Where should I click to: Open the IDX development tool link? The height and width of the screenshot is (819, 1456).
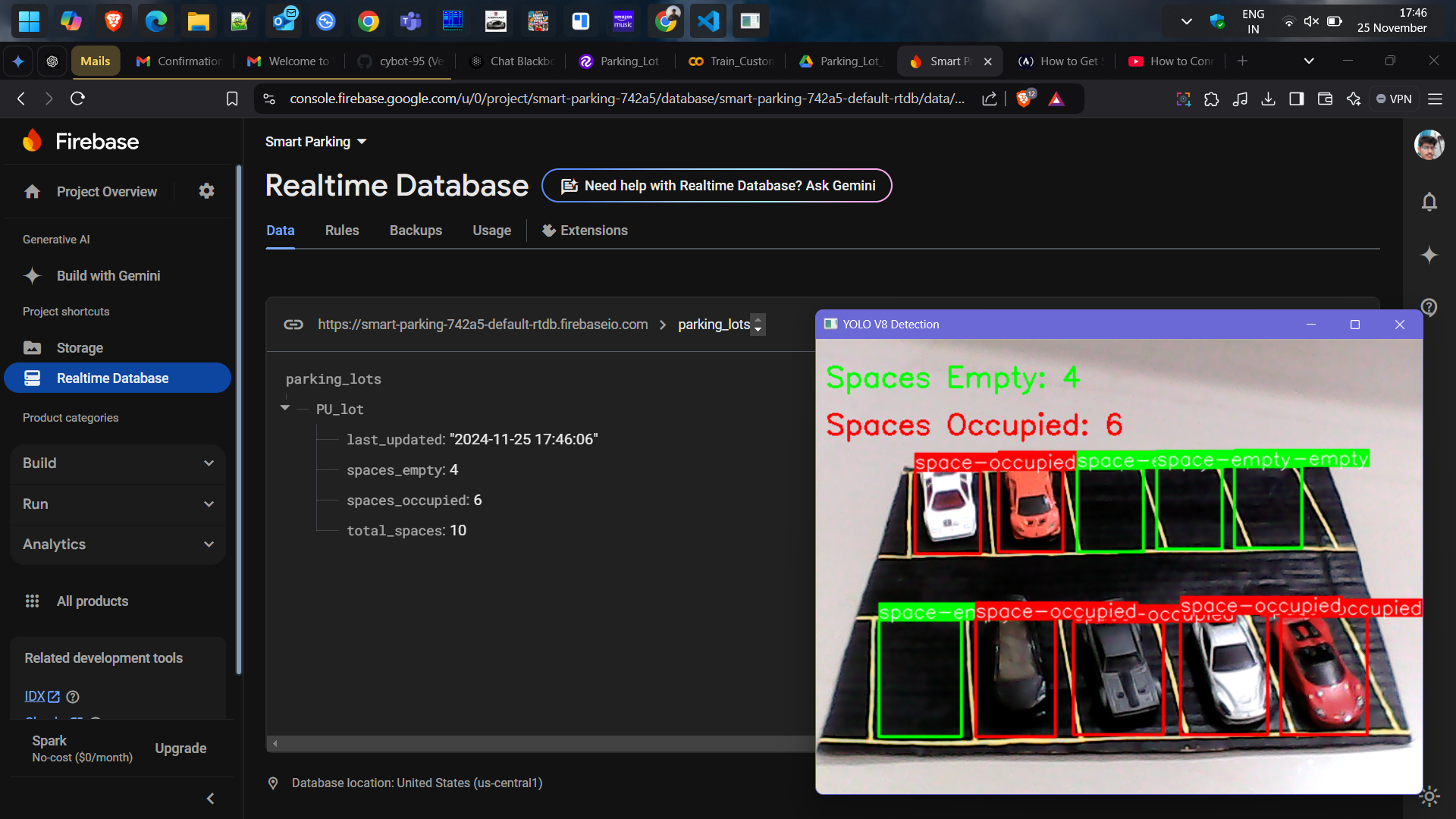[x=35, y=695]
